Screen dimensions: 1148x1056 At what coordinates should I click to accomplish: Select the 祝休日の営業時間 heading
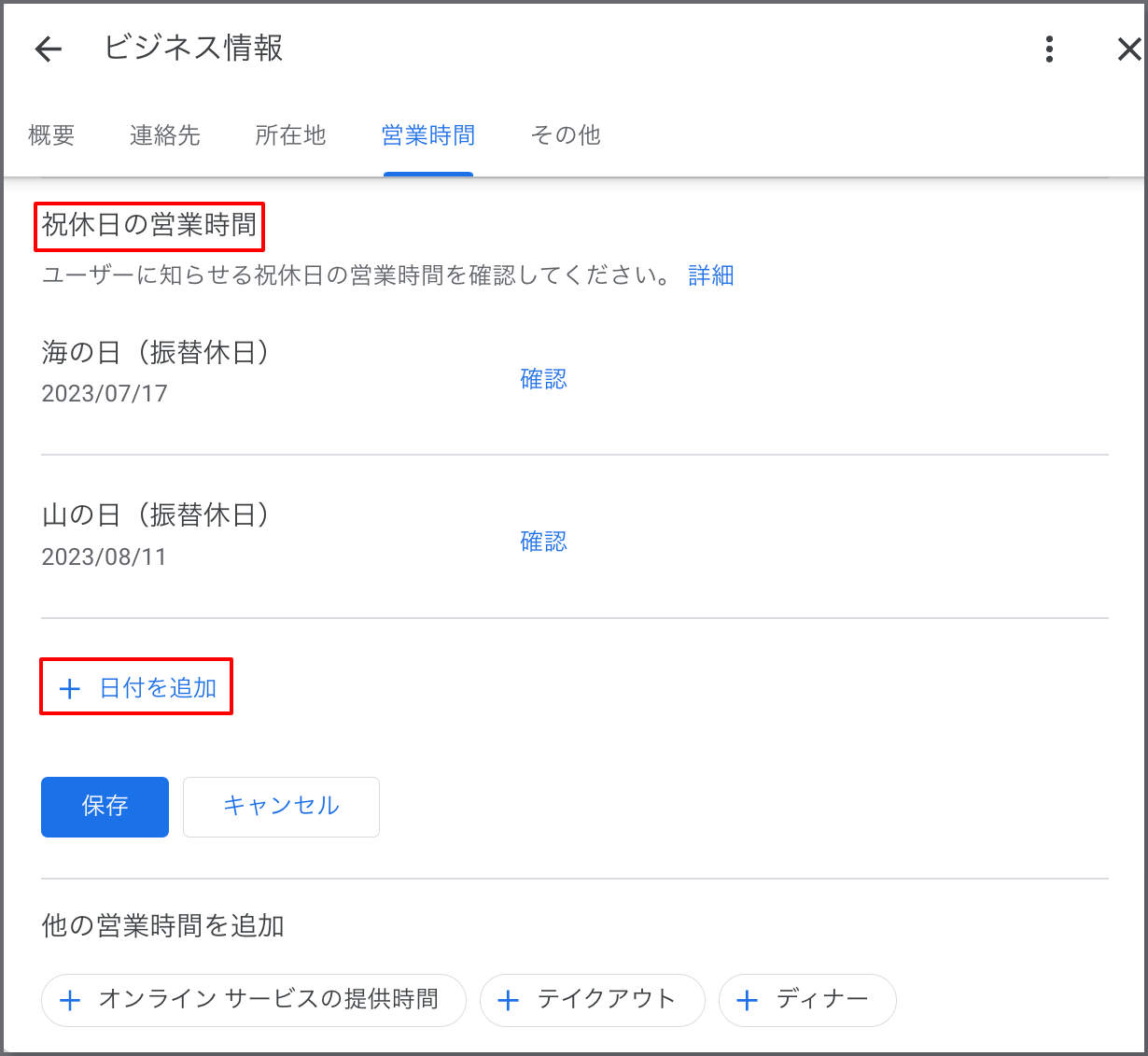[x=149, y=226]
